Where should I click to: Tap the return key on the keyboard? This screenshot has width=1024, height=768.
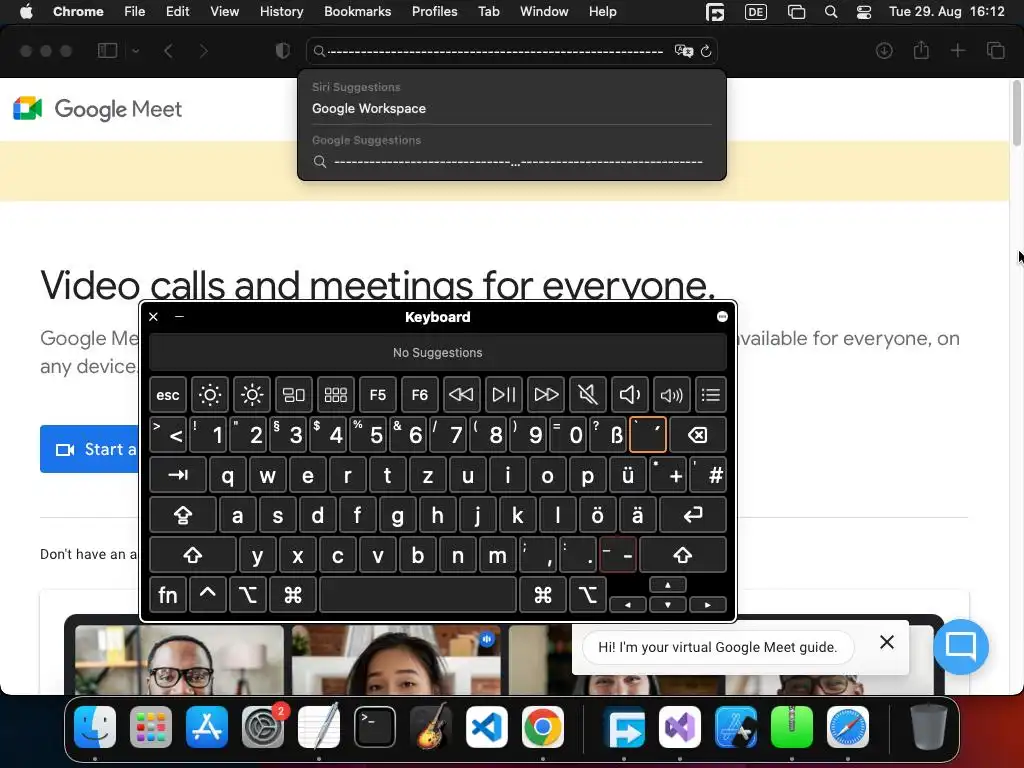pyautogui.click(x=693, y=515)
